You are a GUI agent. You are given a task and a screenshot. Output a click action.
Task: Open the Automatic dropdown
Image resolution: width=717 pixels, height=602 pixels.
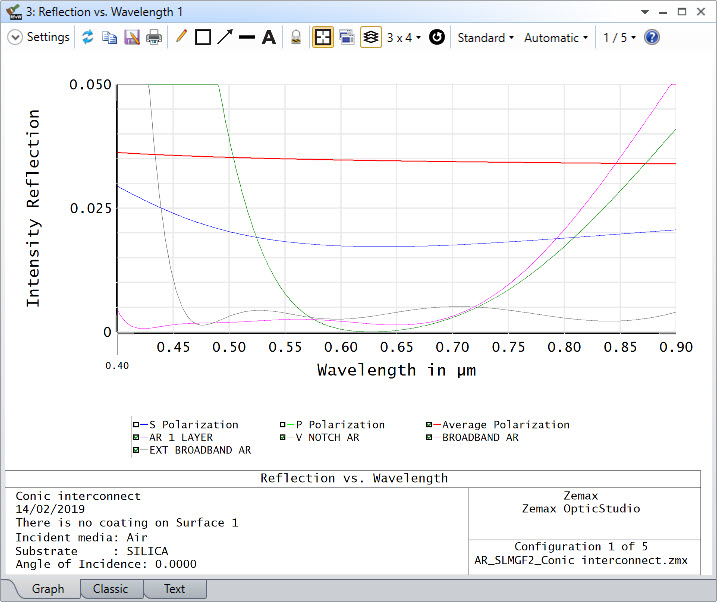(x=556, y=37)
